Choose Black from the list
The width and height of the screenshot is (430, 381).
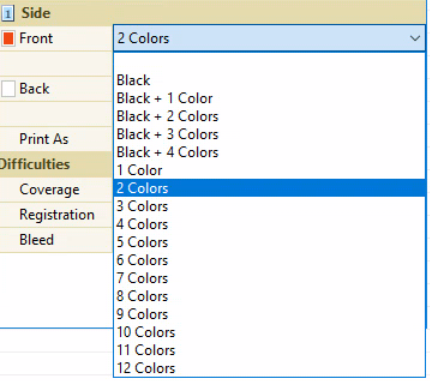(x=269, y=80)
